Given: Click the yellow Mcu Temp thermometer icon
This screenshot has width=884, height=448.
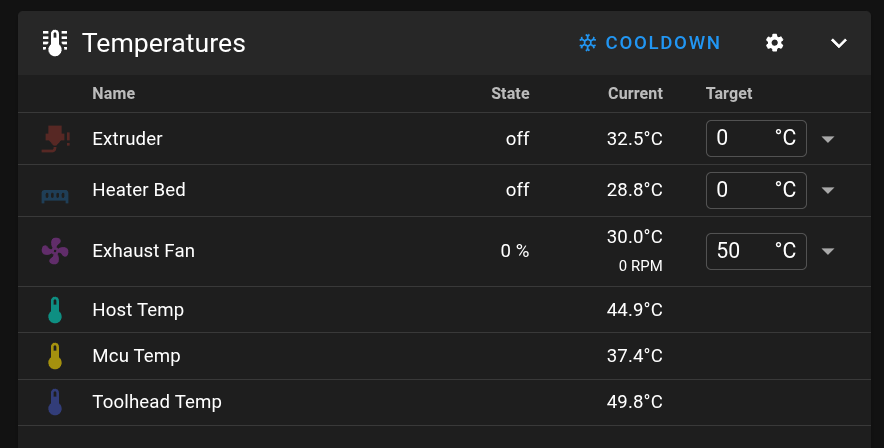Looking at the screenshot, I should 55,356.
